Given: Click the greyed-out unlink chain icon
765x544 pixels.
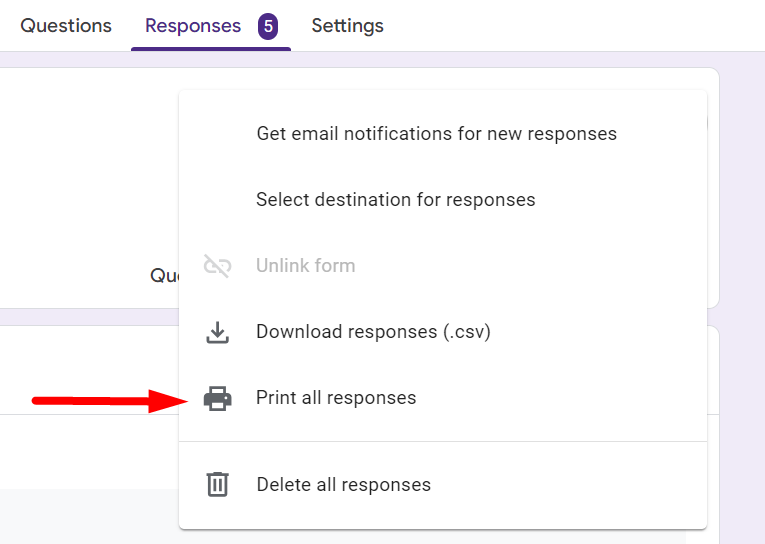Looking at the screenshot, I should [217, 266].
